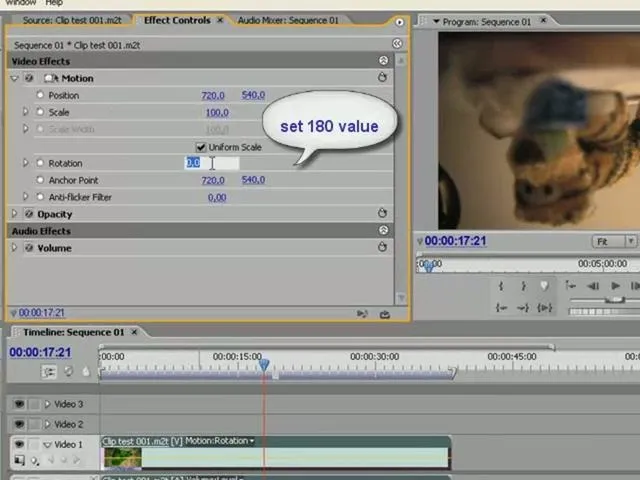Viewport: 640px width, 480px height.
Task: Expand the Rotation property
Action: (x=25, y=163)
